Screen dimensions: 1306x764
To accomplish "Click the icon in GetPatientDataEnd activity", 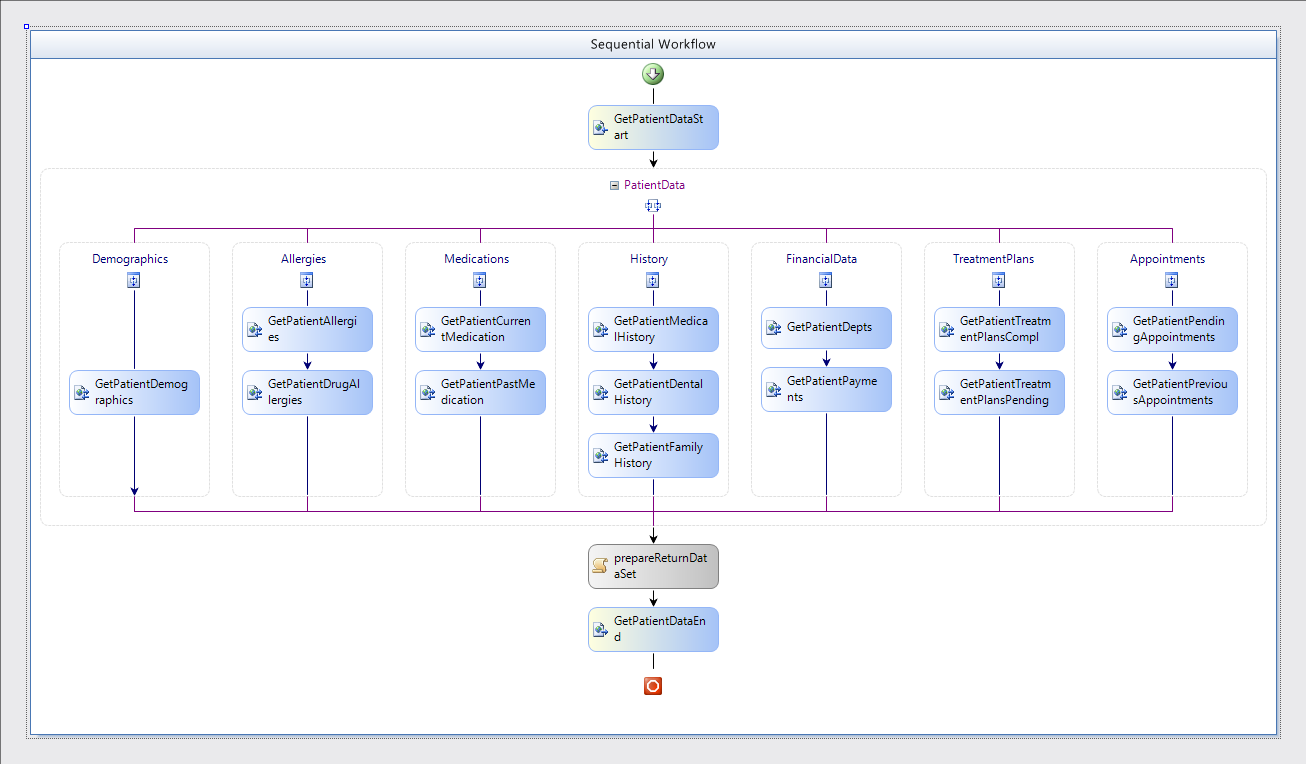I will (x=601, y=630).
